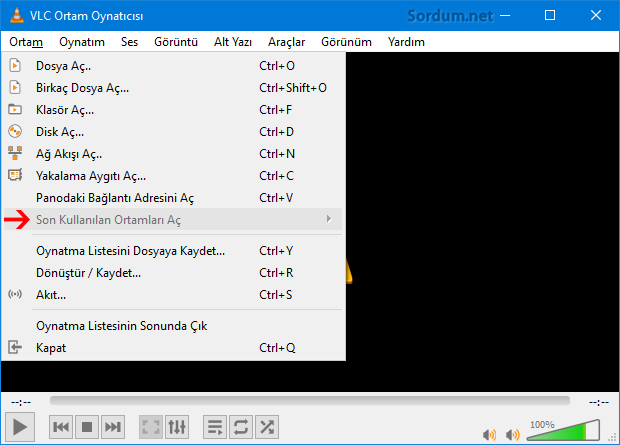Choose Dosya Aç.. menu entry
This screenshot has width=620, height=445.
click(x=173, y=66)
